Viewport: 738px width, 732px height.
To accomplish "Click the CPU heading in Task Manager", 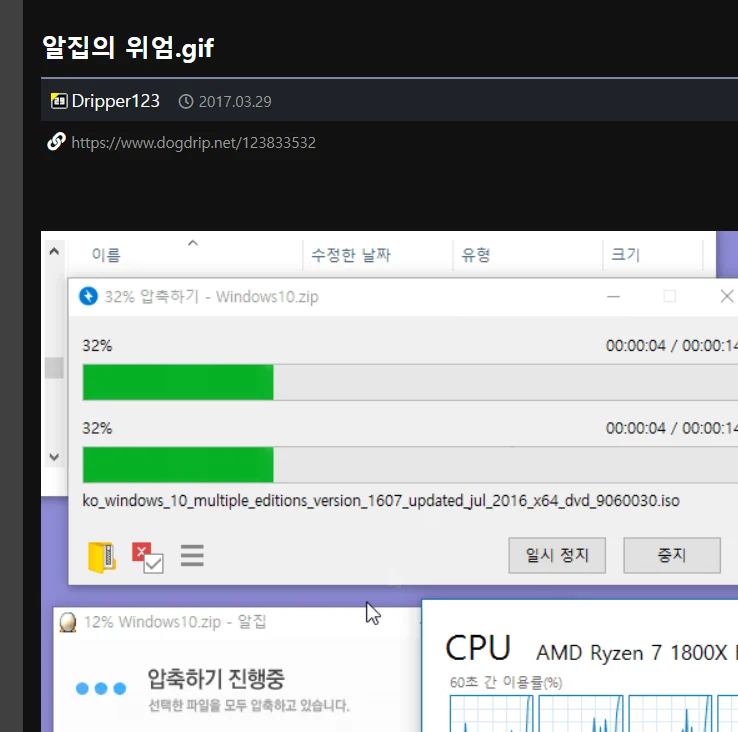I will coord(478,648).
